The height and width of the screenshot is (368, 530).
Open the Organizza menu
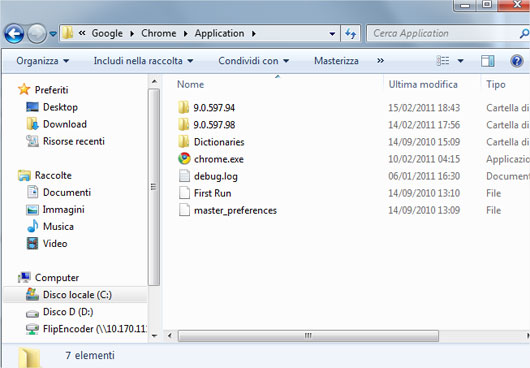[x=43, y=61]
